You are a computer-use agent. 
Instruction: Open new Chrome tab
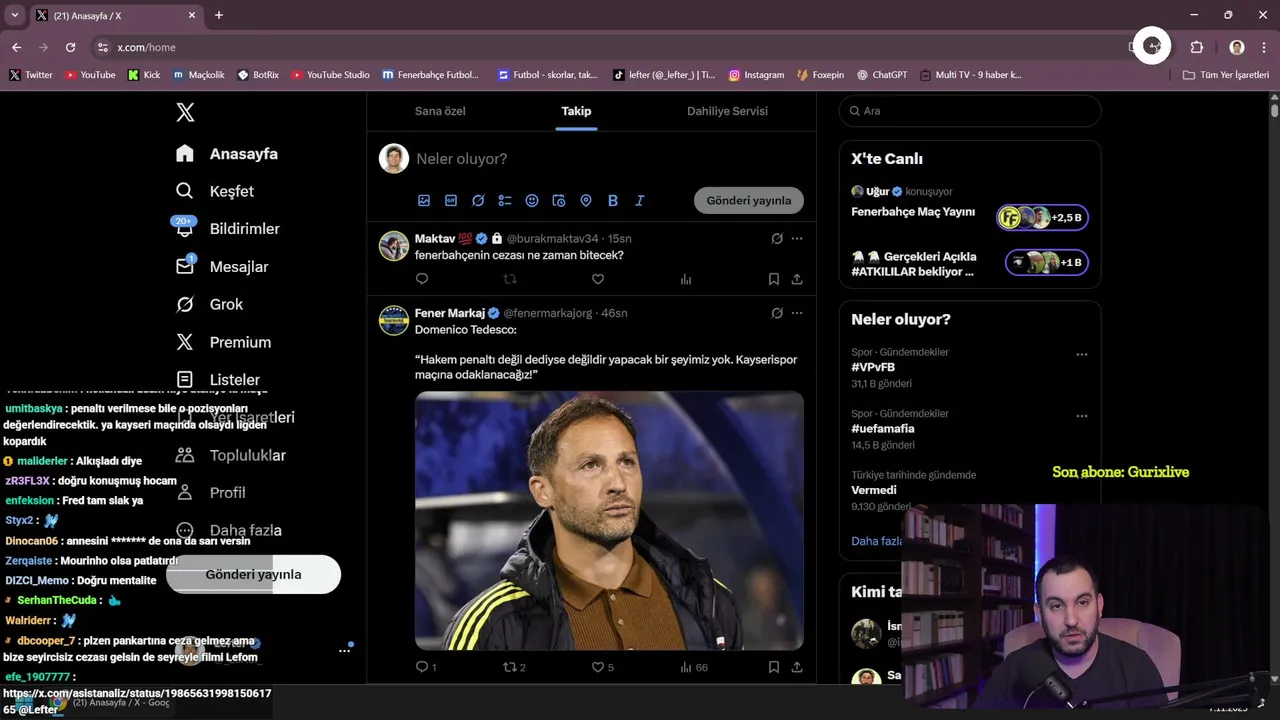(219, 15)
